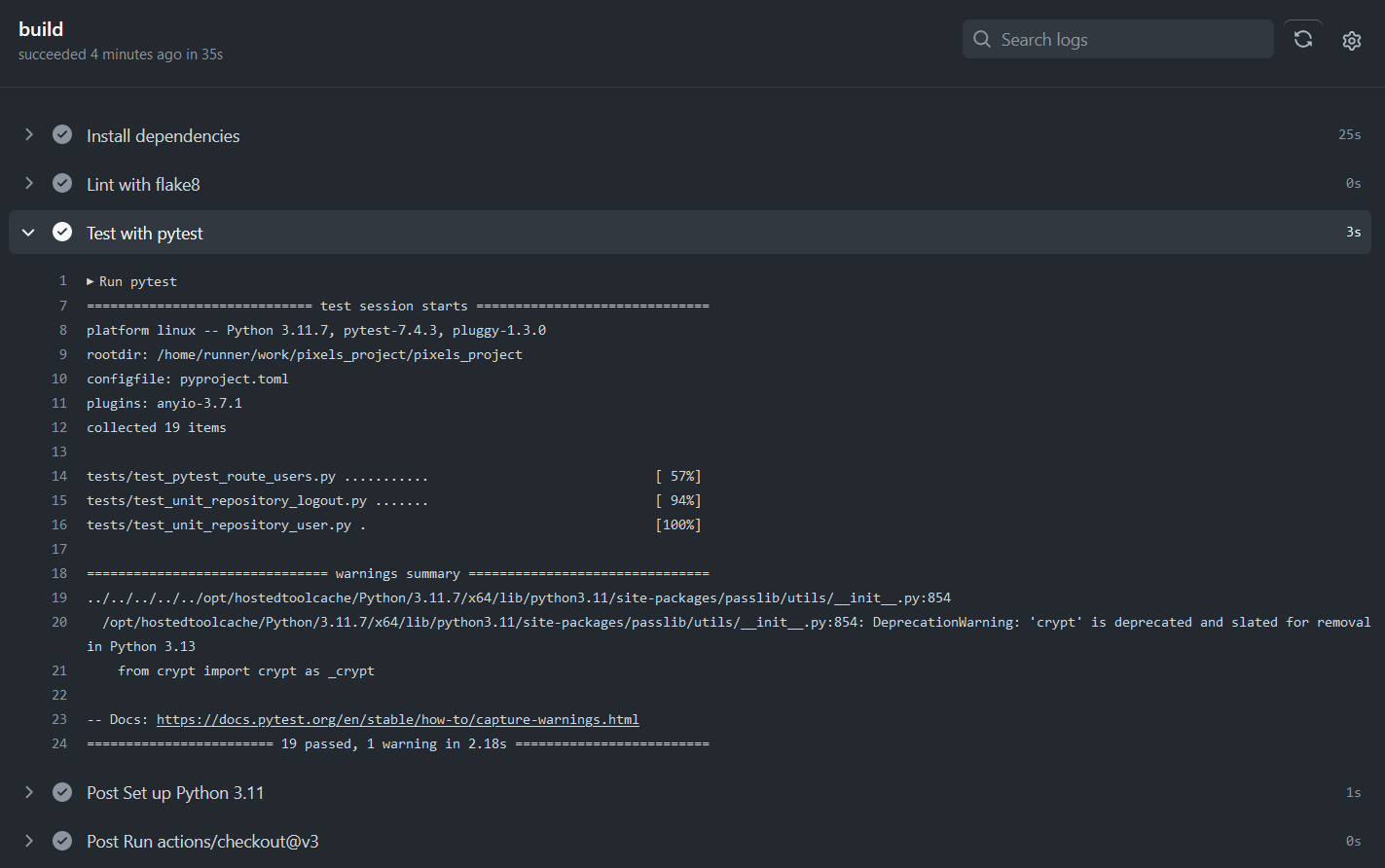Screen dimensions: 1385x868
Task: Click the tests/test_unit_repository_logout.py result line
Action: 393,500
